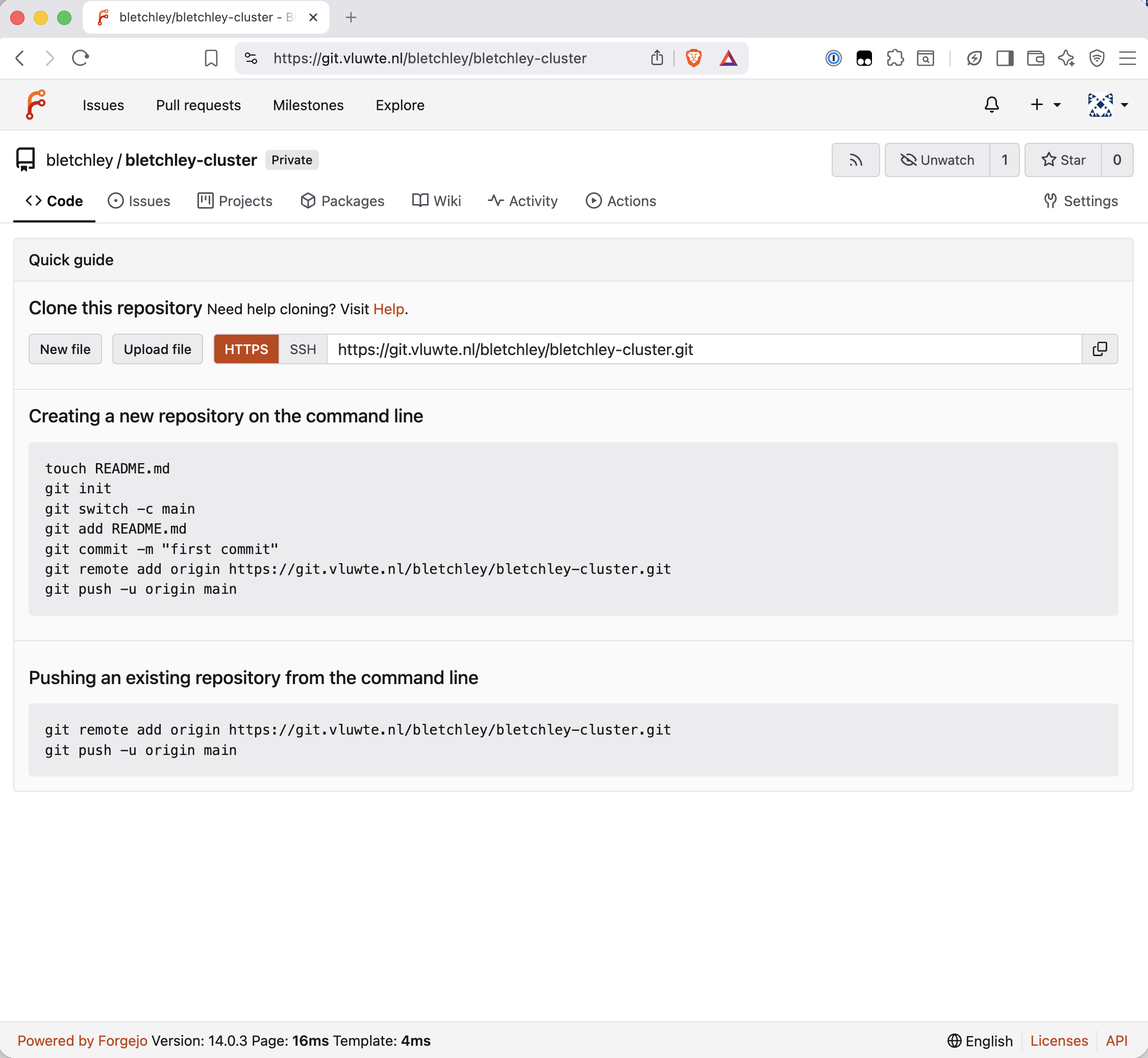This screenshot has height=1058, width=1148.
Task: Click the Brave Shields icon in the address bar
Action: 693,58
